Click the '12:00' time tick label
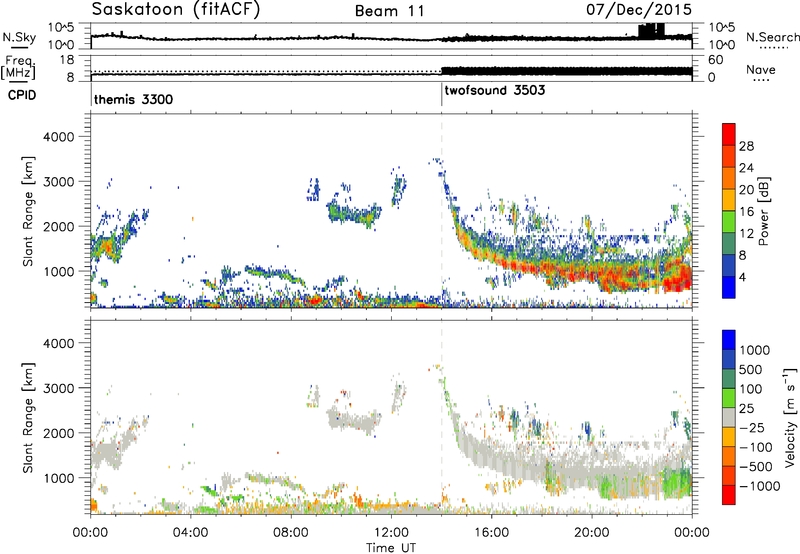This screenshot has height=554, width=800. pos(391,533)
